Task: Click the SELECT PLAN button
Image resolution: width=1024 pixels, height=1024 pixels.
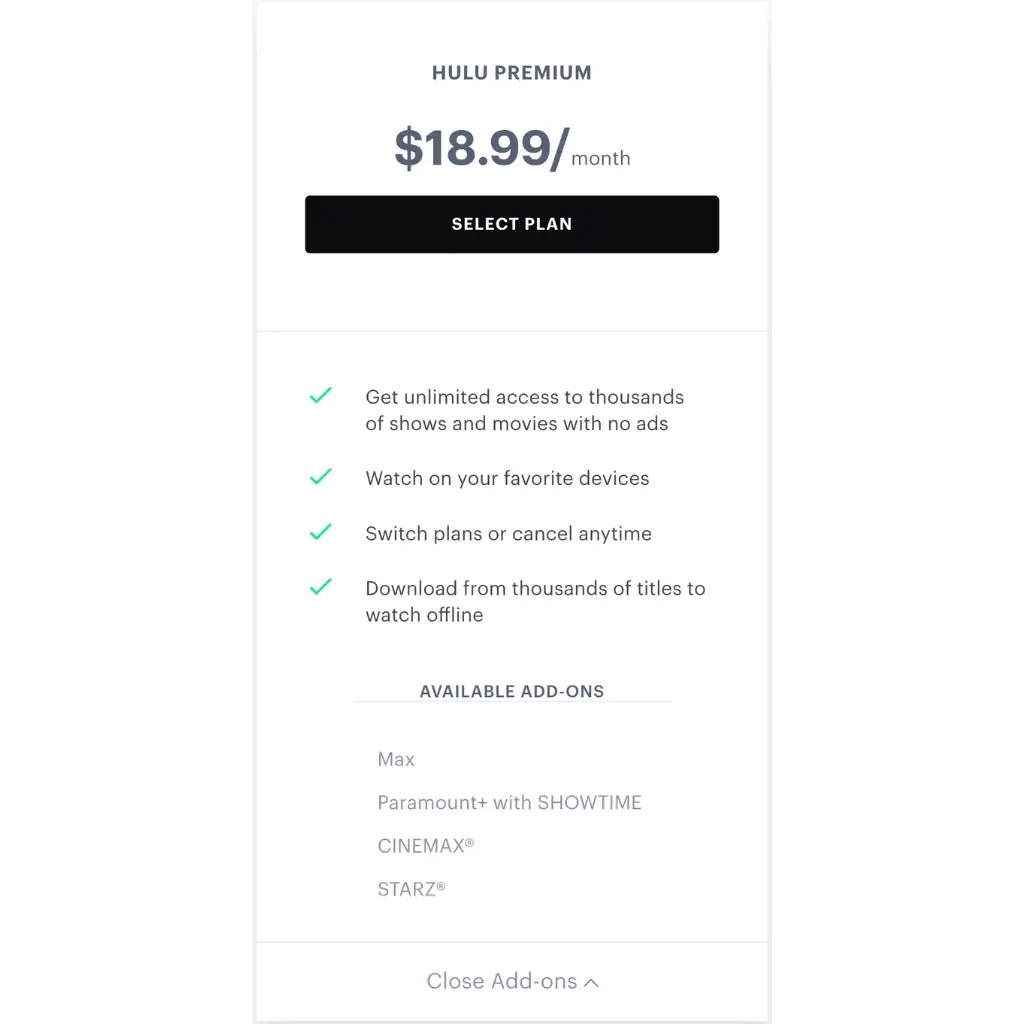Action: [x=511, y=224]
